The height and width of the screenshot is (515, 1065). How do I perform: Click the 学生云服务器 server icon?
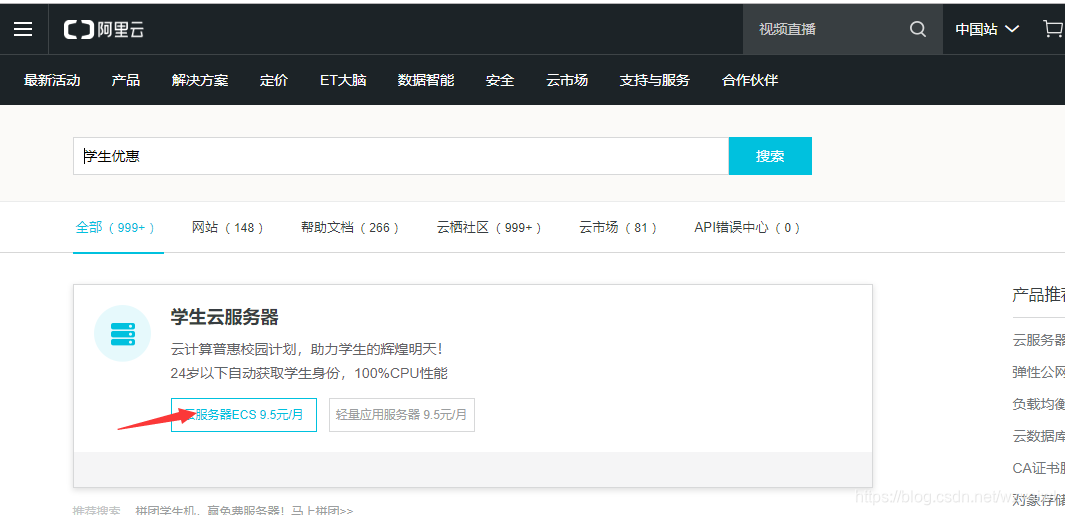tap(122, 333)
